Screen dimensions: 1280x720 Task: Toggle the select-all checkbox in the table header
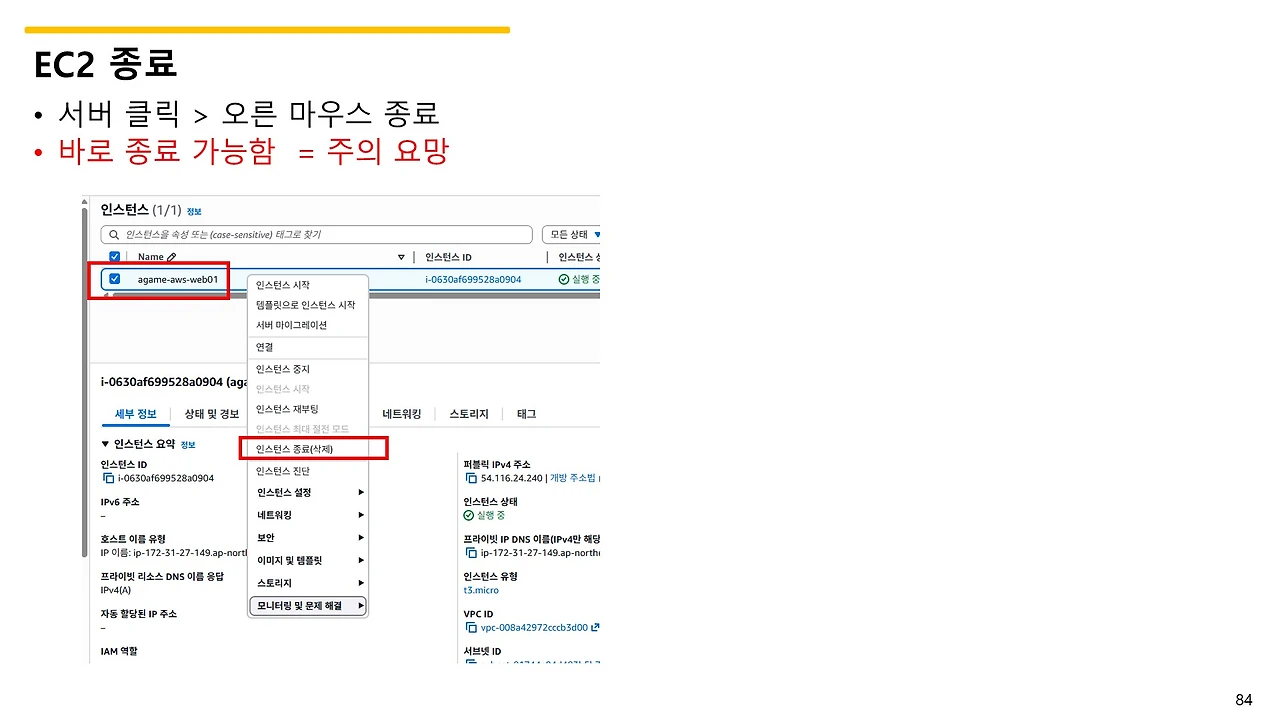pos(114,256)
